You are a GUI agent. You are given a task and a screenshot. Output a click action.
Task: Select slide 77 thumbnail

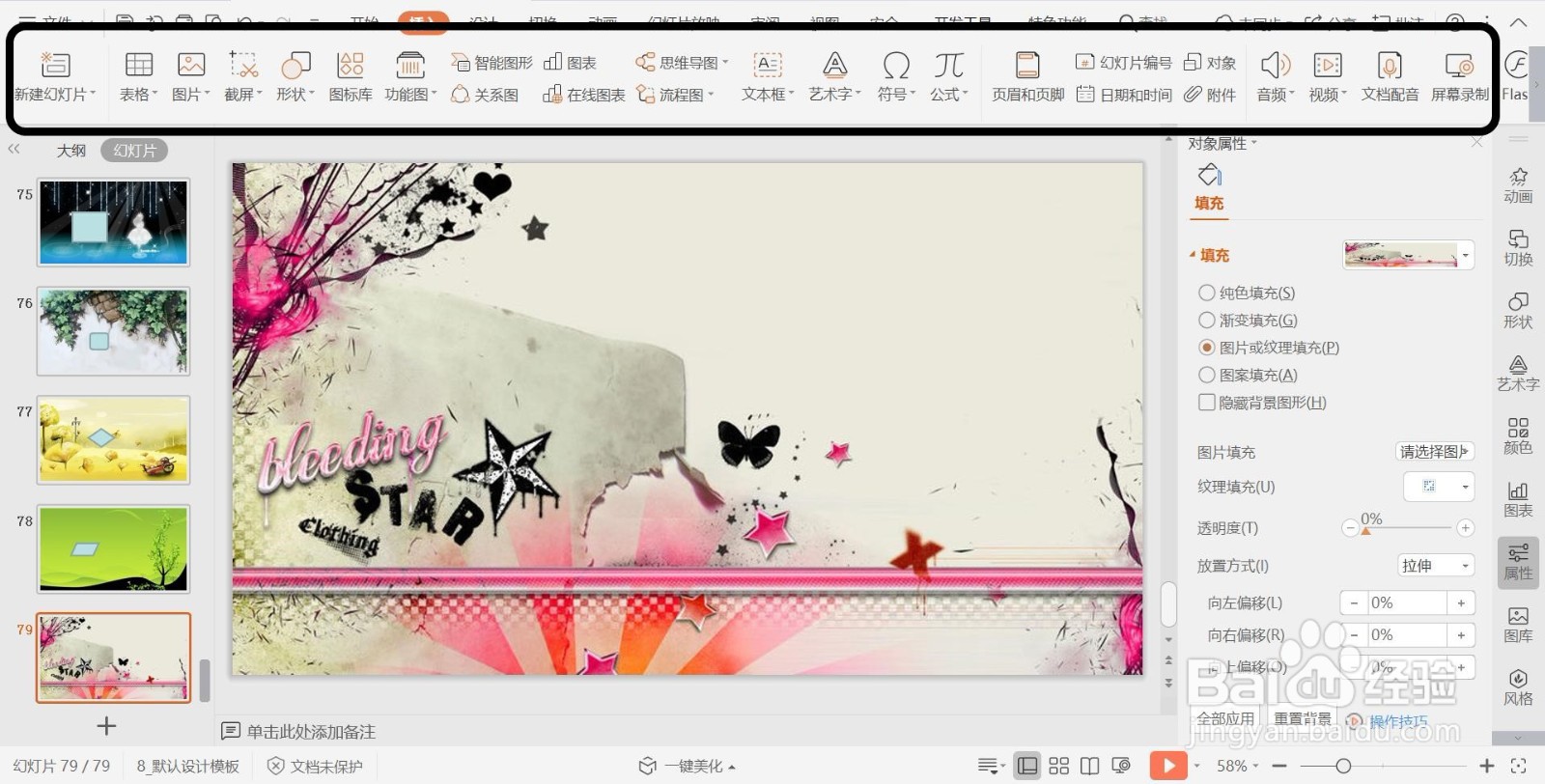point(113,439)
